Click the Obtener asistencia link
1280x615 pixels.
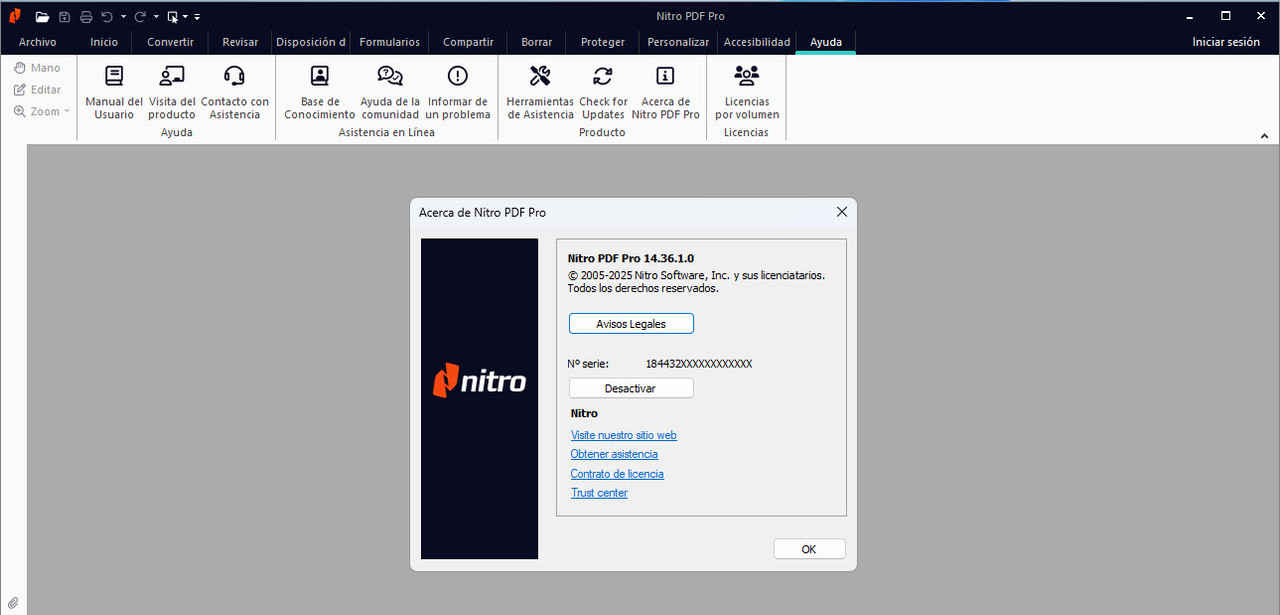(614, 454)
